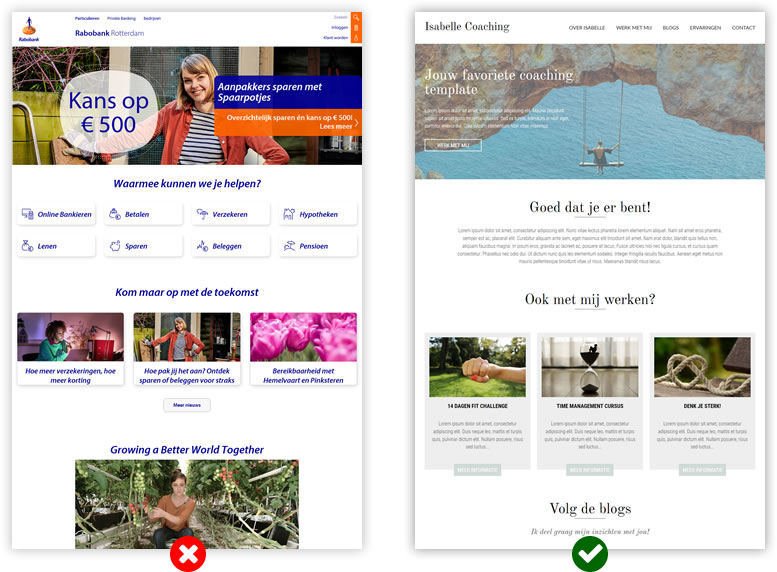Open Over Isabelle menu item

[586, 28]
